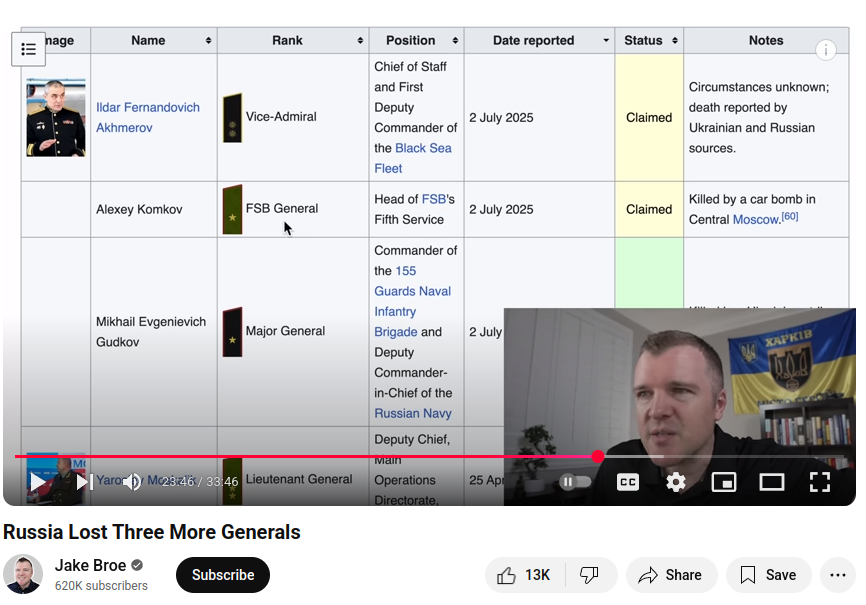Click the Major General rank insignia image
Screen dimensions: 866x605
233,332
